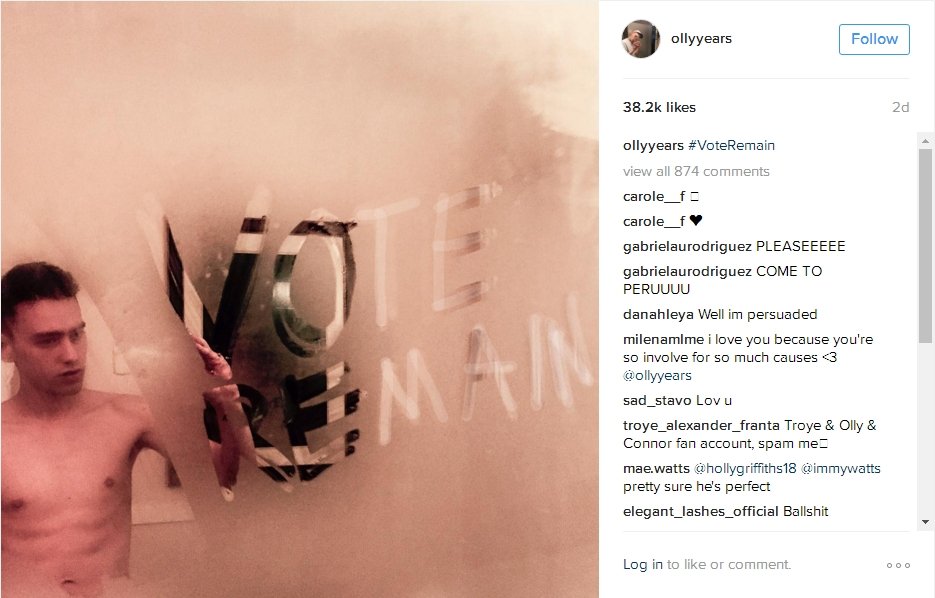
Task: Follow the ollyyears account
Action: point(874,39)
